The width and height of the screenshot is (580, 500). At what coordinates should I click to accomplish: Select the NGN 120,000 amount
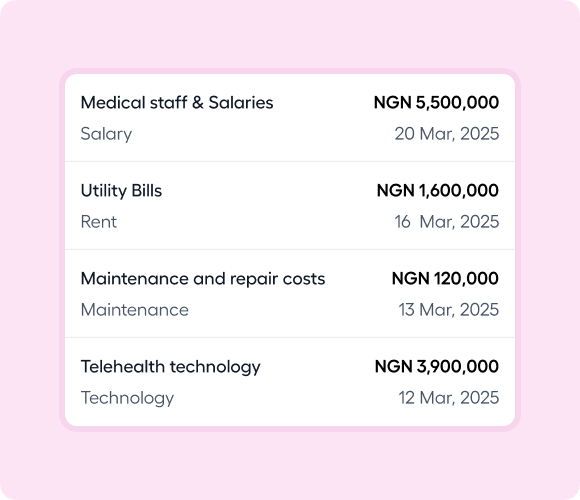(x=445, y=279)
